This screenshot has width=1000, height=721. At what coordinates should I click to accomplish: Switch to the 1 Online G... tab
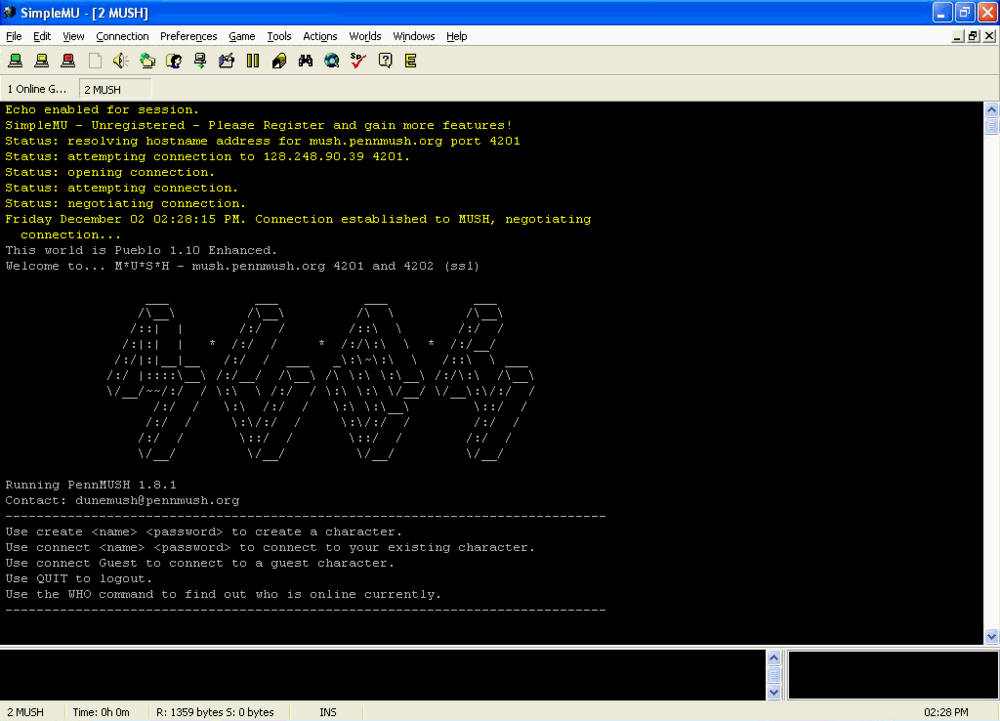[x=37, y=89]
